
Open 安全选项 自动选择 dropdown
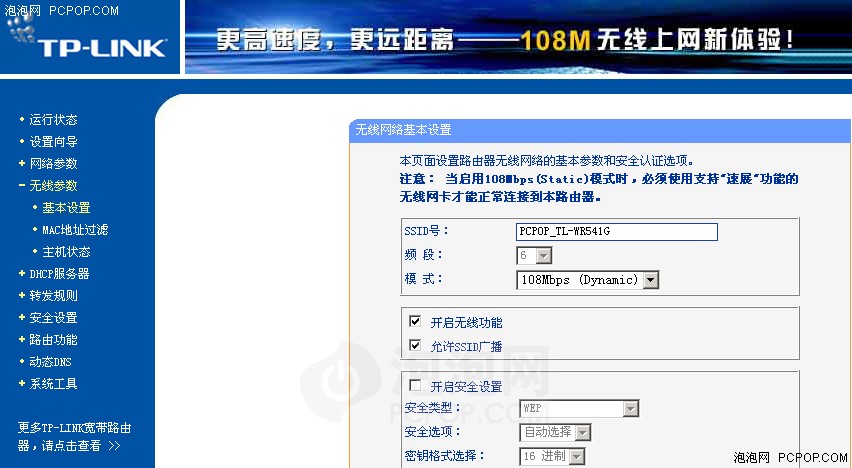click(555, 432)
